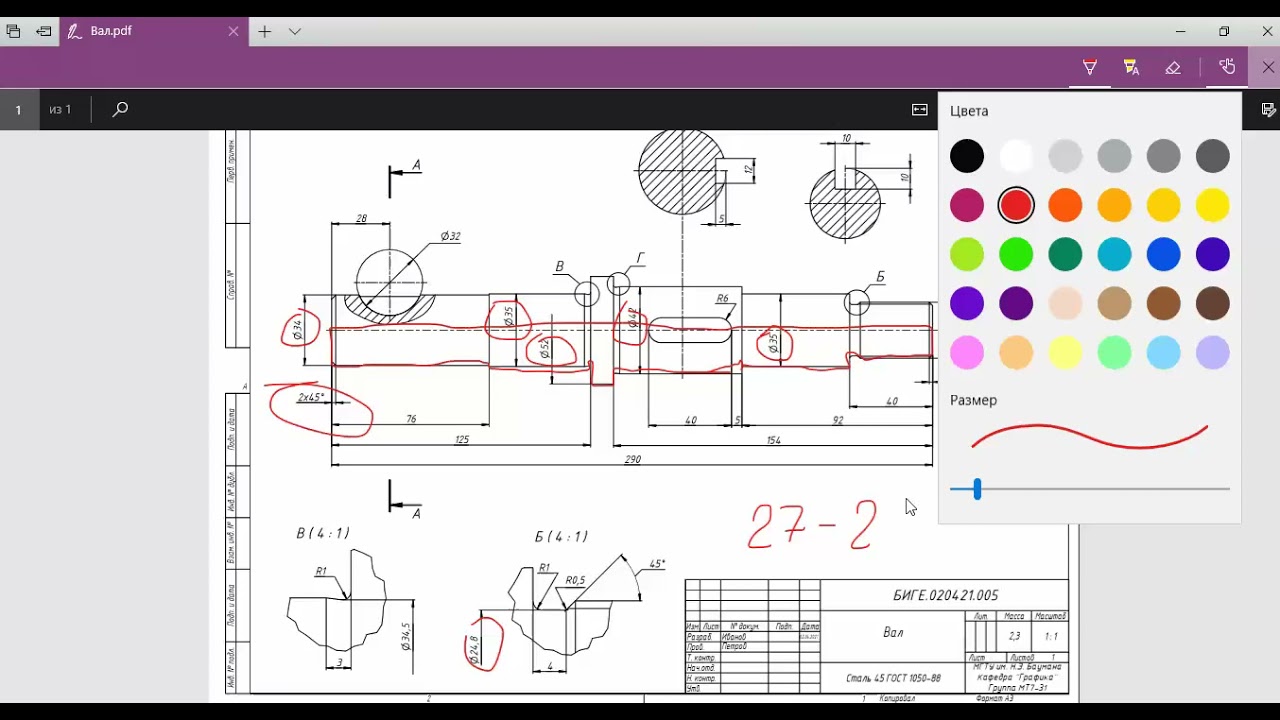Click the БИГЕ.020421.005 drawing number
Viewport: 1280px width, 720px height.
point(945,595)
